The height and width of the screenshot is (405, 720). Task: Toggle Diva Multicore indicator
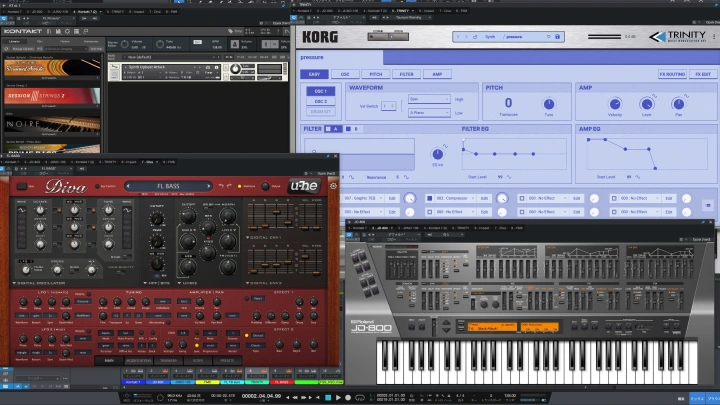click(x=239, y=186)
